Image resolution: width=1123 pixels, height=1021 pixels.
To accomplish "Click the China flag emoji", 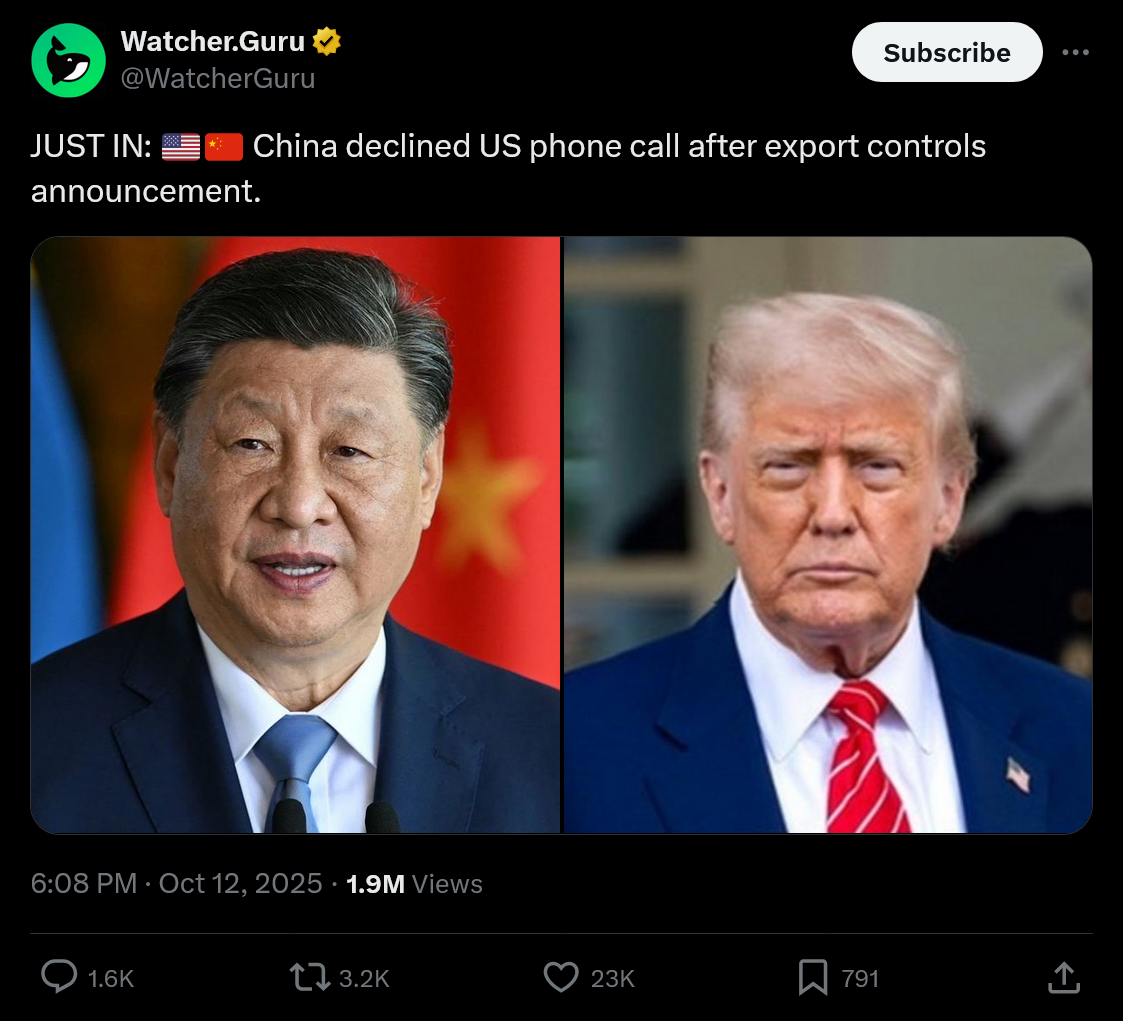I will point(224,147).
